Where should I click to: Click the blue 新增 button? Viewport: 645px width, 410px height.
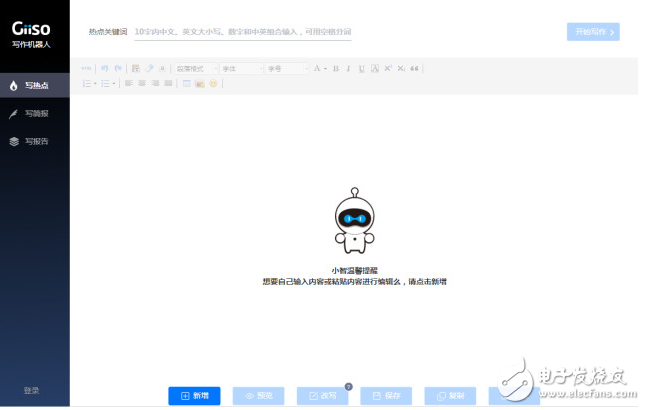194,395
